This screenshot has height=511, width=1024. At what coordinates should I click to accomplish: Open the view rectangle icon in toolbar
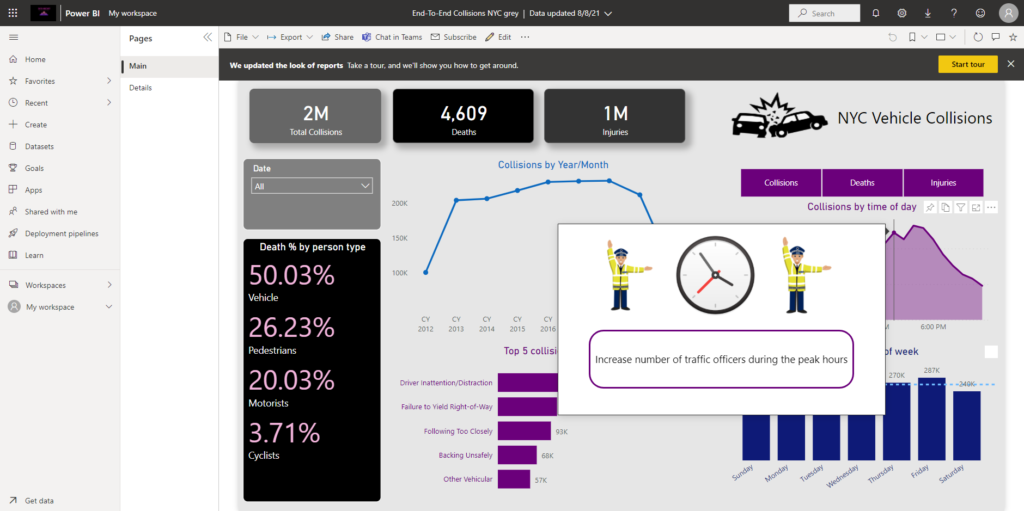click(x=941, y=37)
